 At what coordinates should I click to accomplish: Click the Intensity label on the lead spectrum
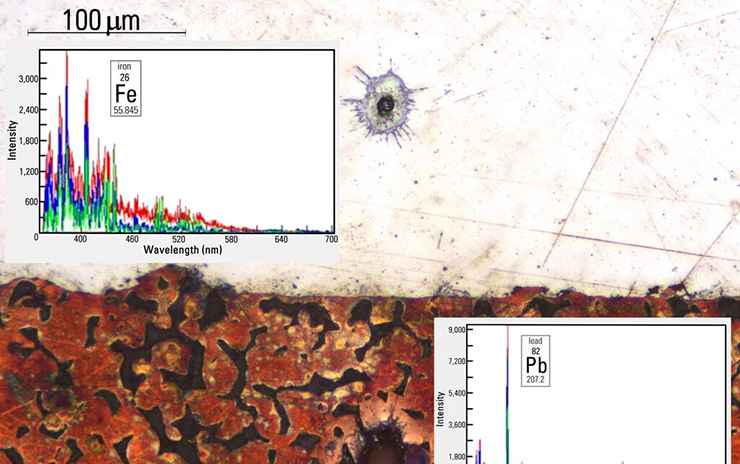pyautogui.click(x=440, y=409)
